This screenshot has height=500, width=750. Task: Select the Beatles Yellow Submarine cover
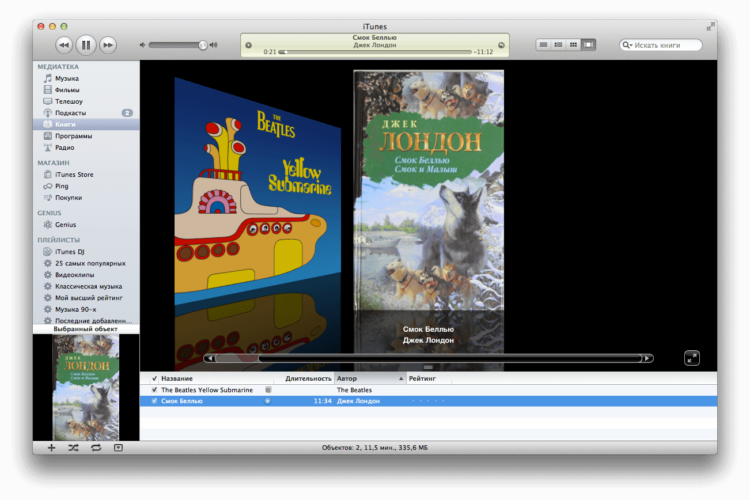pyautogui.click(x=257, y=191)
